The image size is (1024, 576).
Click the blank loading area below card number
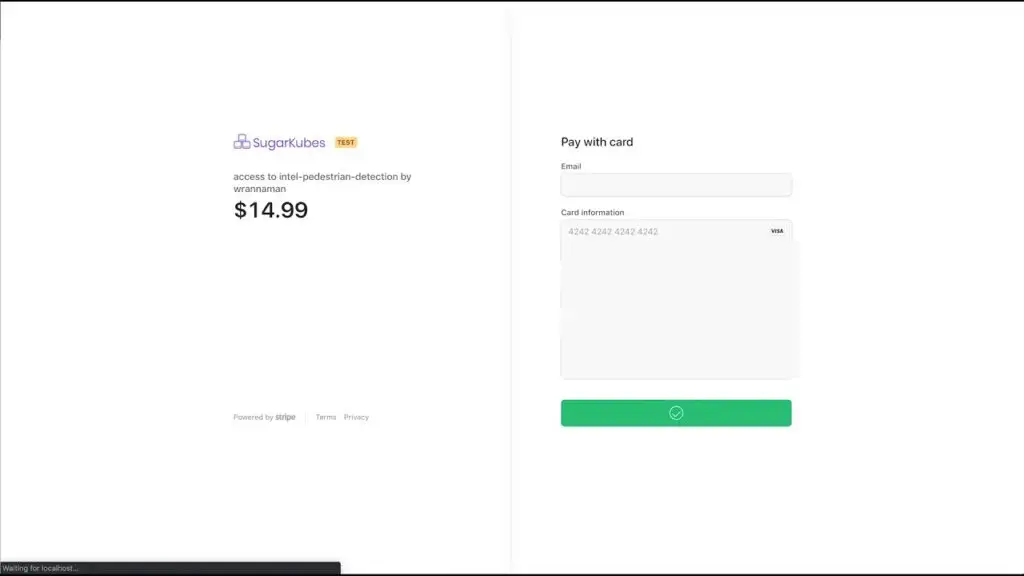pos(676,310)
